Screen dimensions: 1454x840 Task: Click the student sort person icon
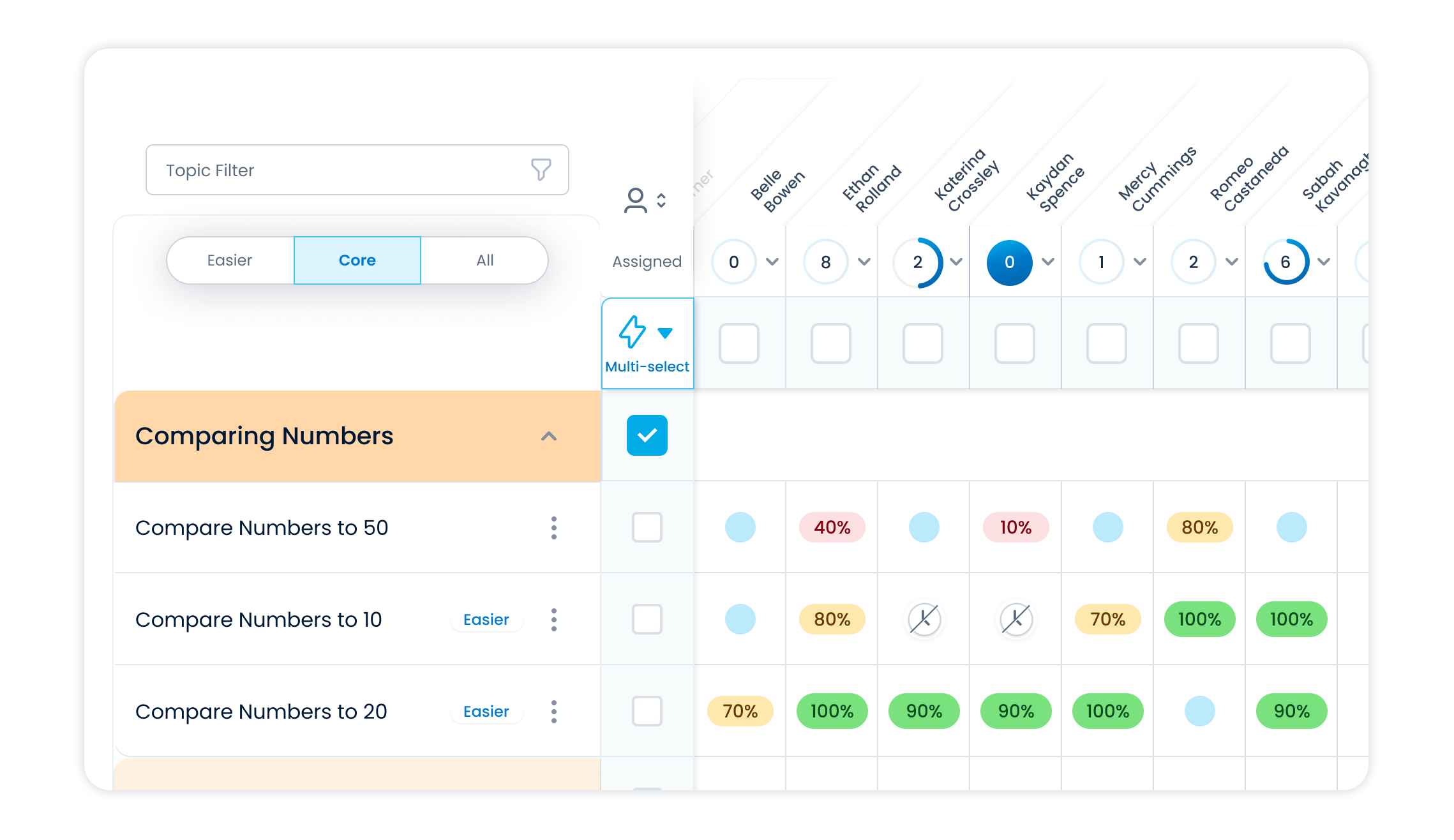click(x=636, y=200)
